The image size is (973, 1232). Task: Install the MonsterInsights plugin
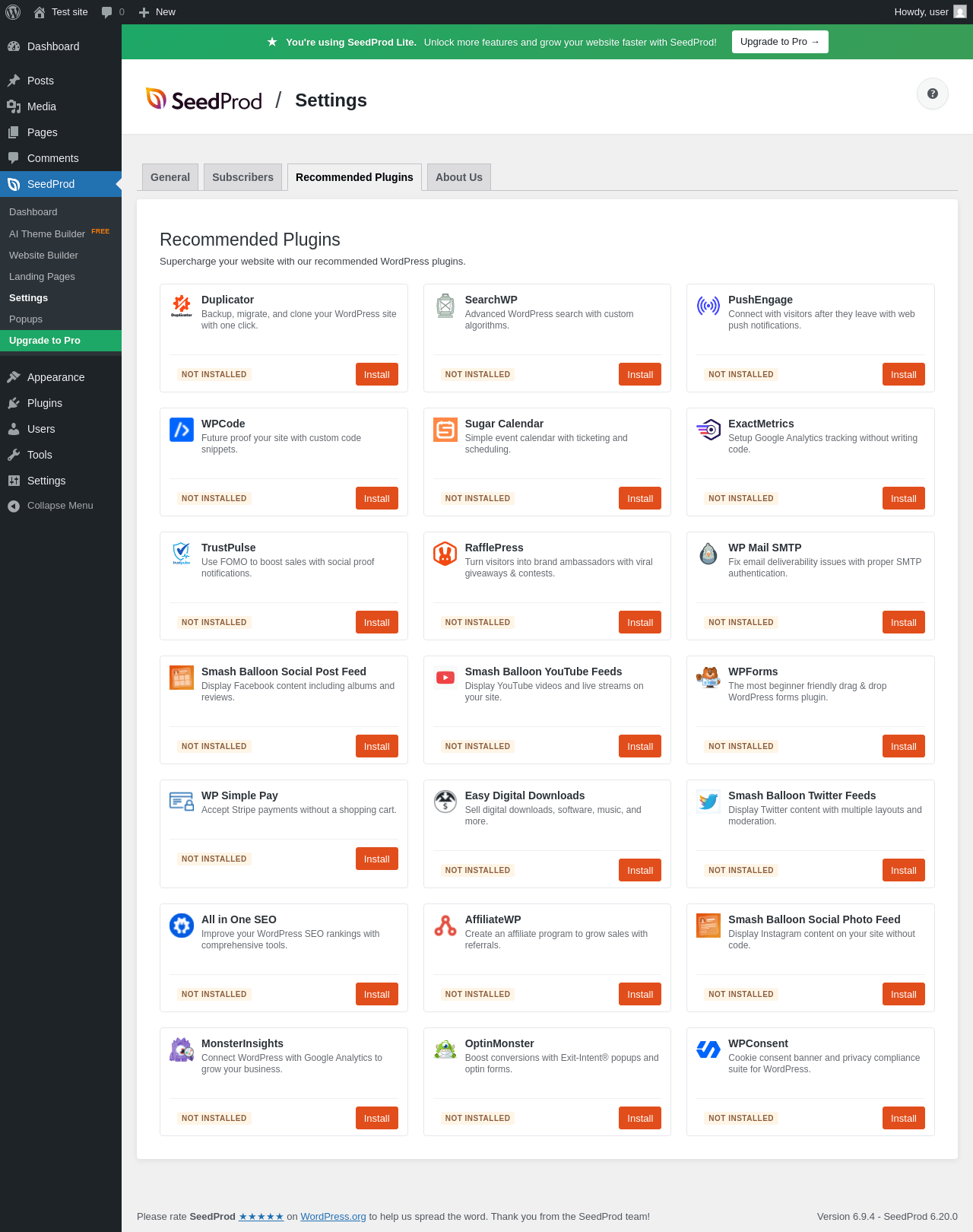[377, 1118]
